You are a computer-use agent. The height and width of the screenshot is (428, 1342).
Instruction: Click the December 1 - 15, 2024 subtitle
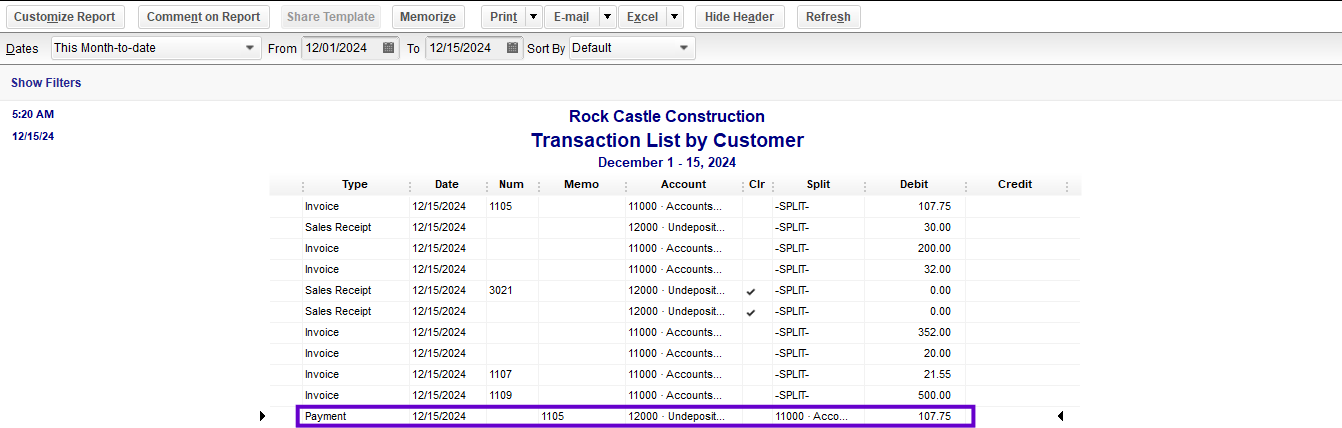[x=667, y=162]
